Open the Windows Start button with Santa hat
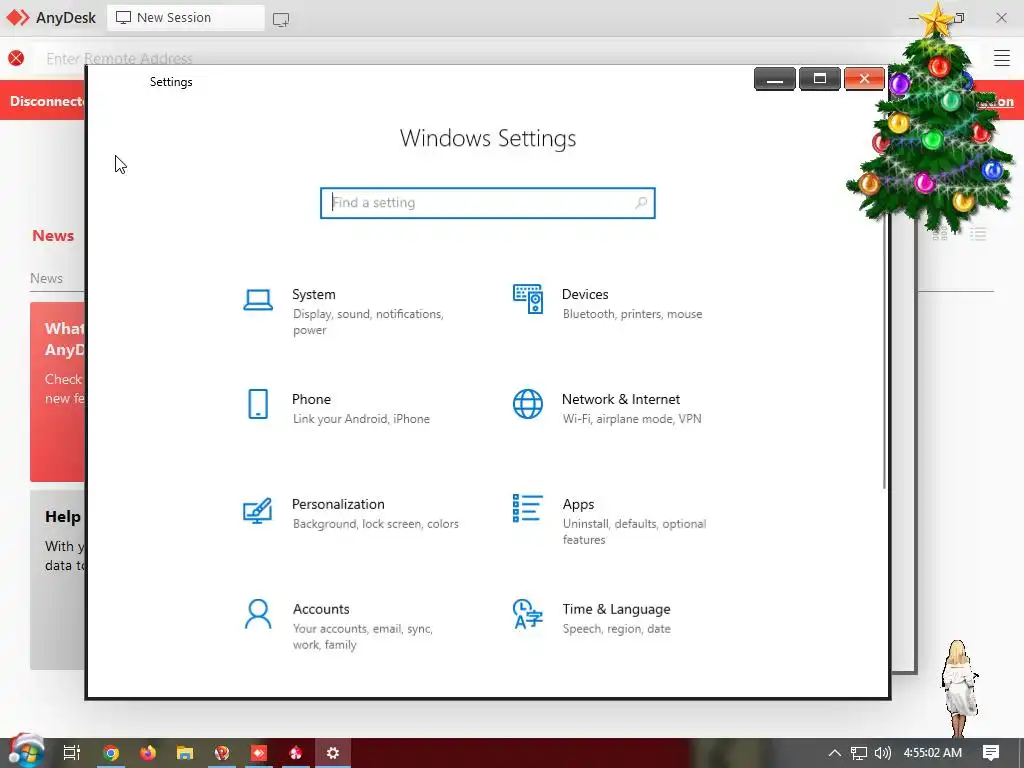 click(x=25, y=752)
